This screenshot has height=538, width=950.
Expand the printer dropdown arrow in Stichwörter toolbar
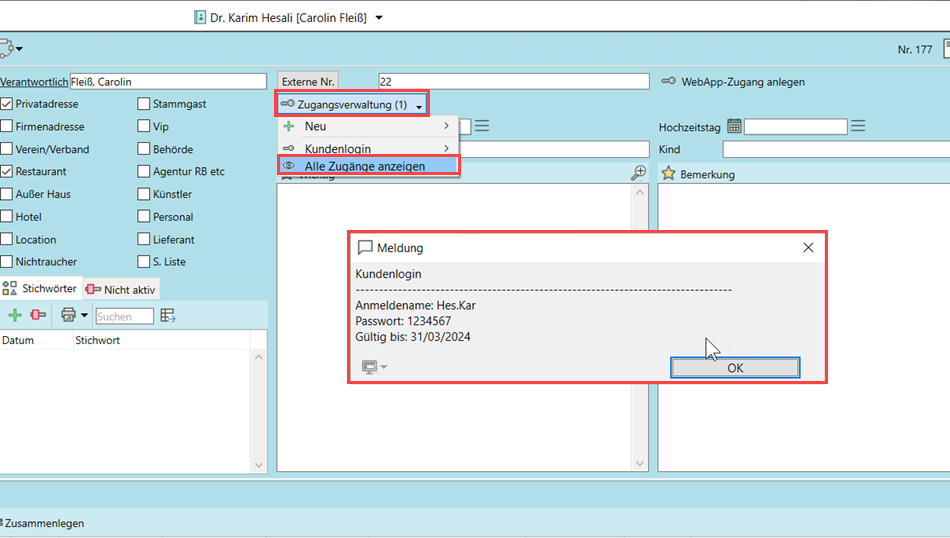(84, 316)
